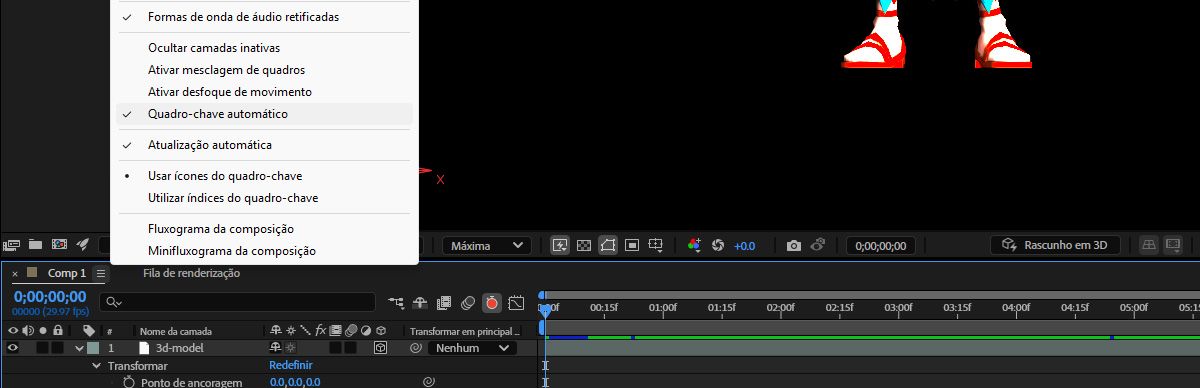Click the label tag column header
This screenshot has width=1200, height=388.
89,331
